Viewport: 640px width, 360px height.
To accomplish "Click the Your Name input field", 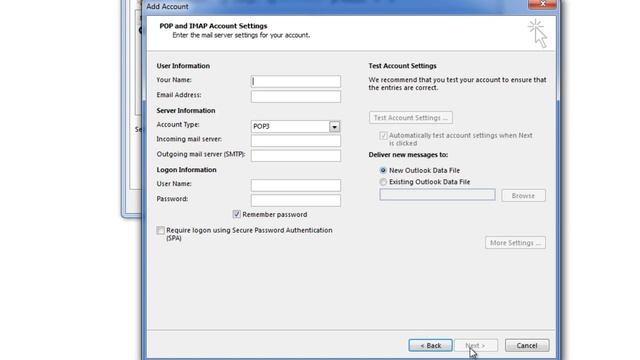I will (x=296, y=81).
